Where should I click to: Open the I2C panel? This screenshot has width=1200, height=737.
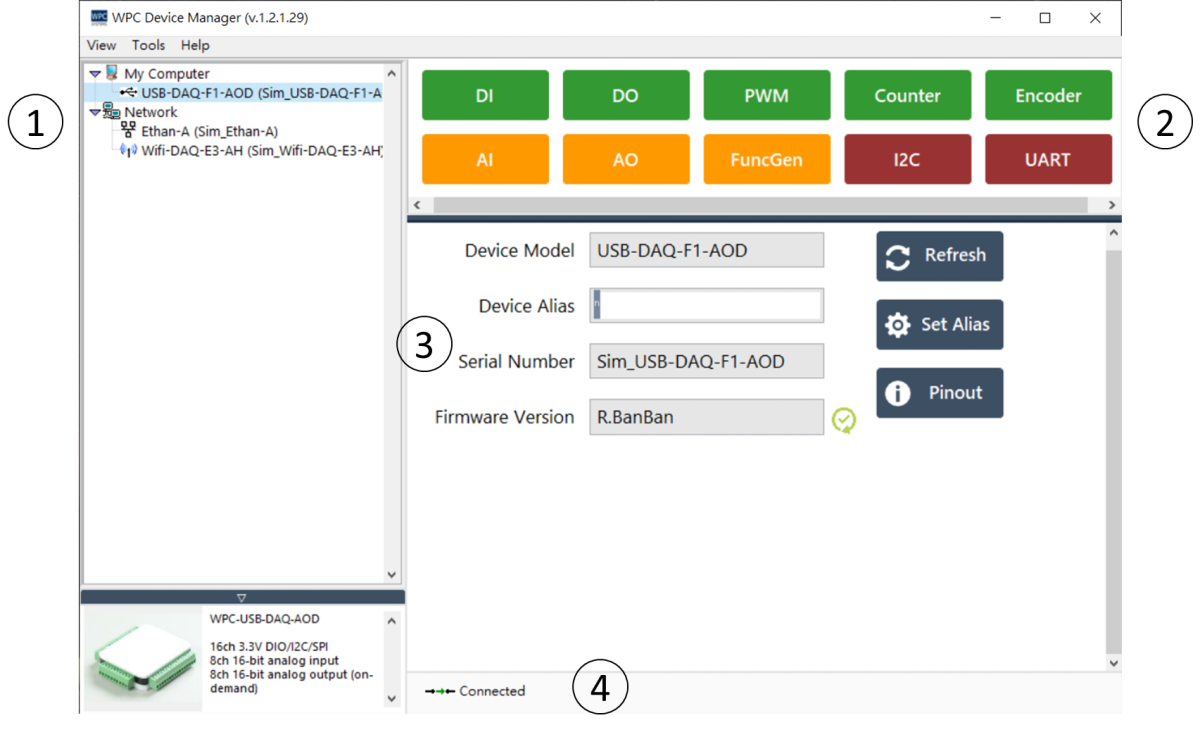pos(908,159)
